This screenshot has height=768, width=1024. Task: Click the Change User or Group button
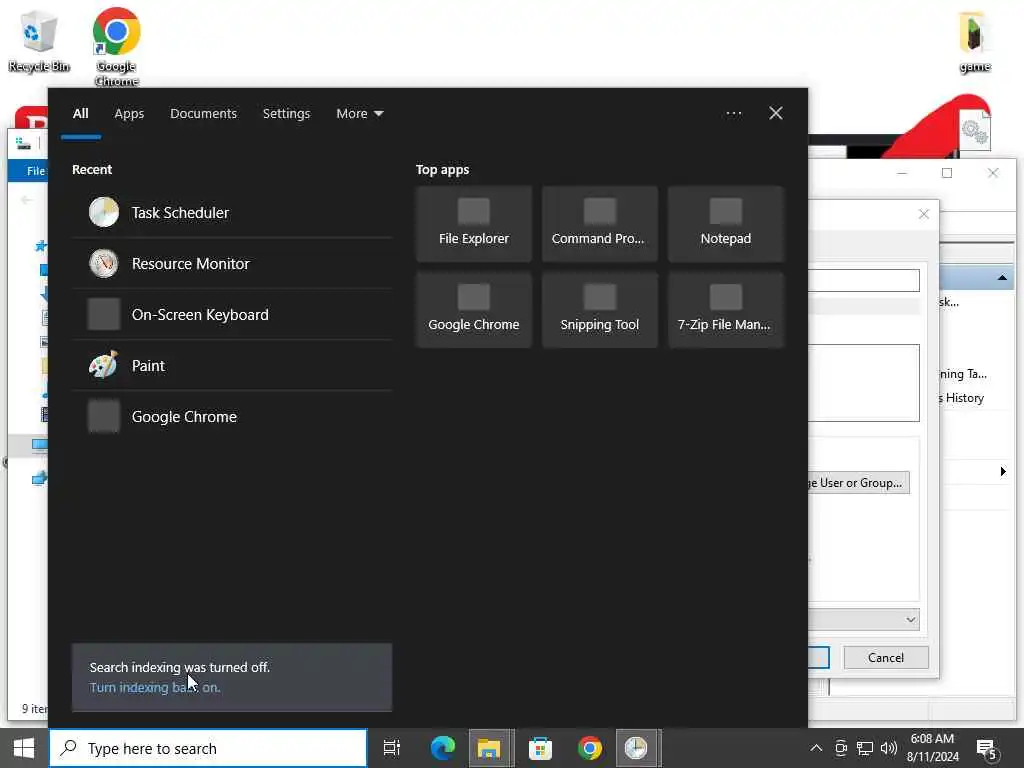(x=859, y=483)
